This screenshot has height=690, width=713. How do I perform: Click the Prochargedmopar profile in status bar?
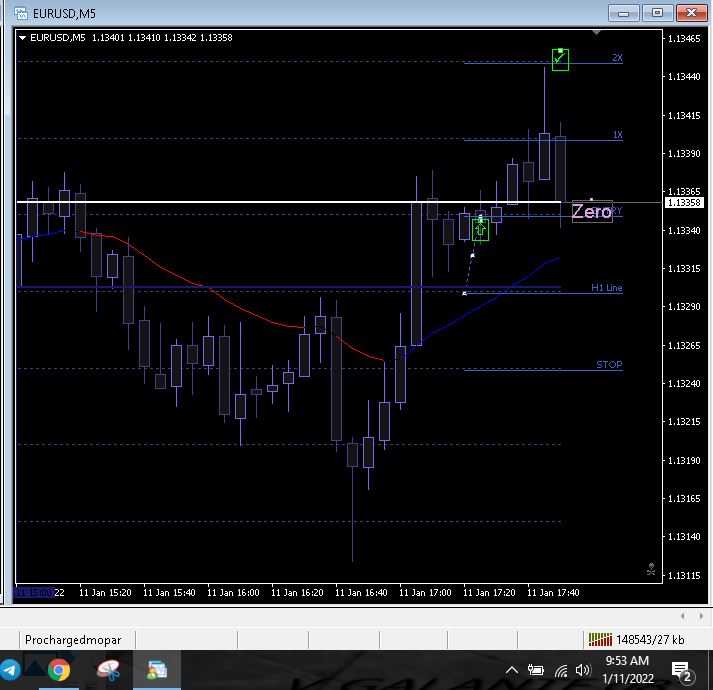point(73,640)
